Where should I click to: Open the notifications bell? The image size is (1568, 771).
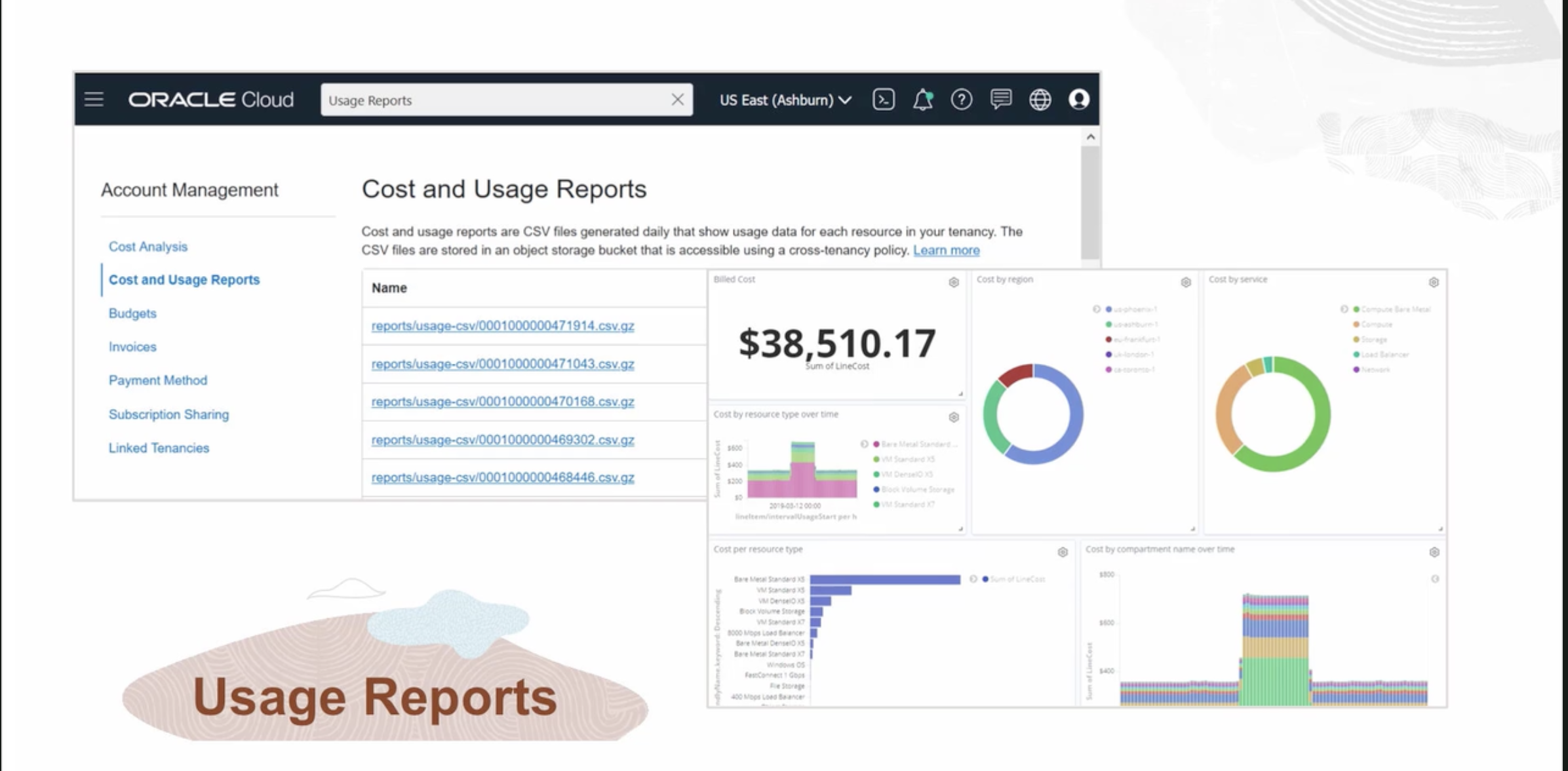(x=922, y=100)
